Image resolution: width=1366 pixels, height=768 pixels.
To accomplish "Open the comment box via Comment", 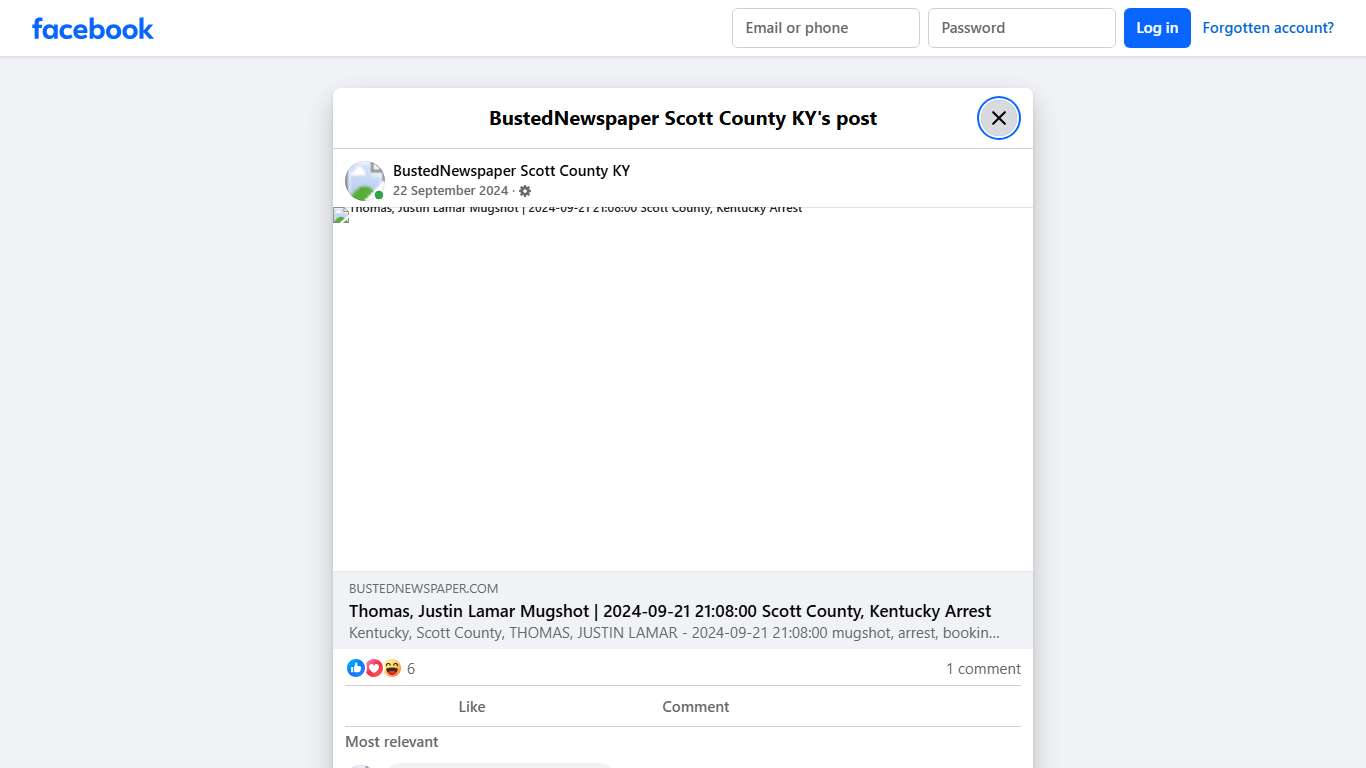I will pyautogui.click(x=695, y=707).
